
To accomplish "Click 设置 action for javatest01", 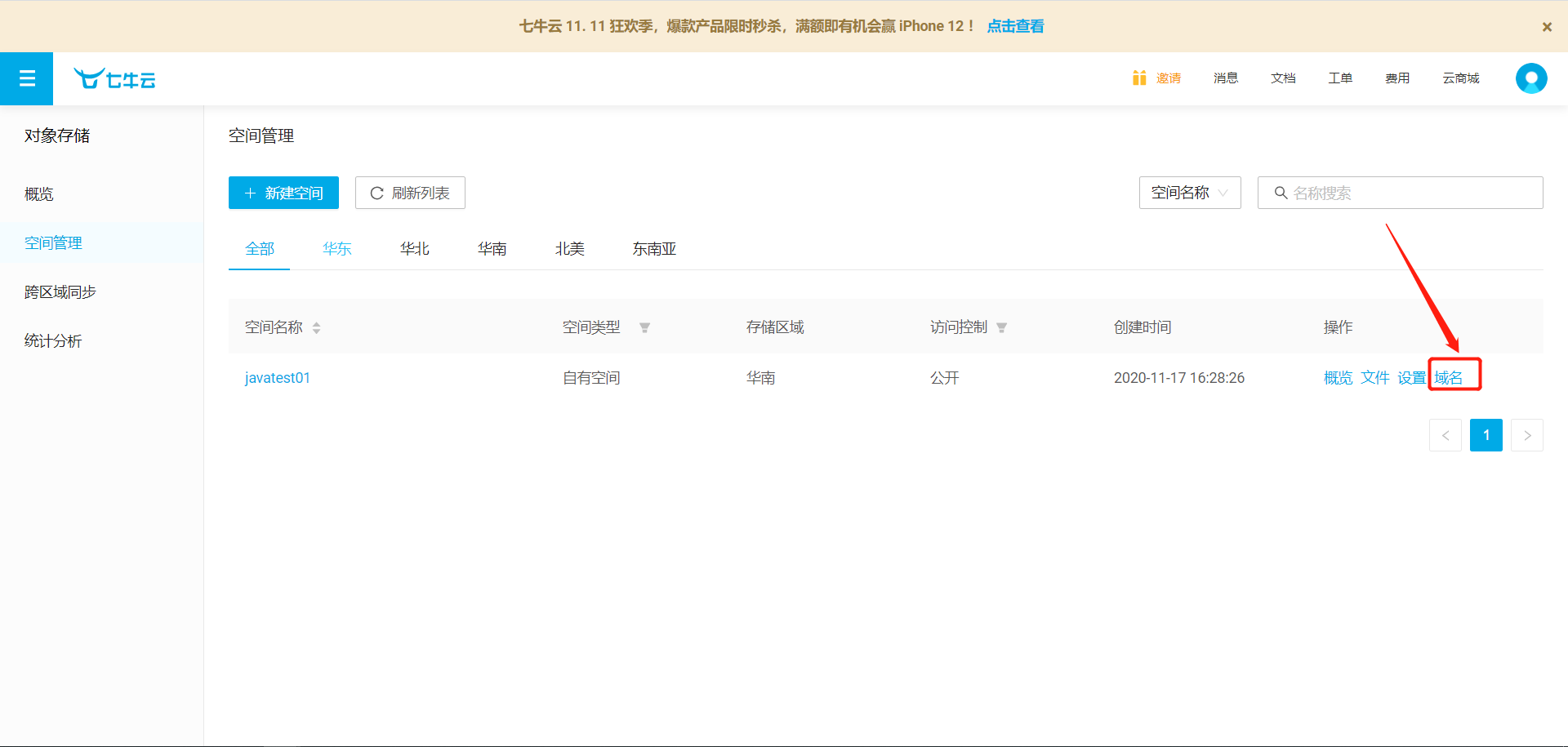I will point(1412,378).
